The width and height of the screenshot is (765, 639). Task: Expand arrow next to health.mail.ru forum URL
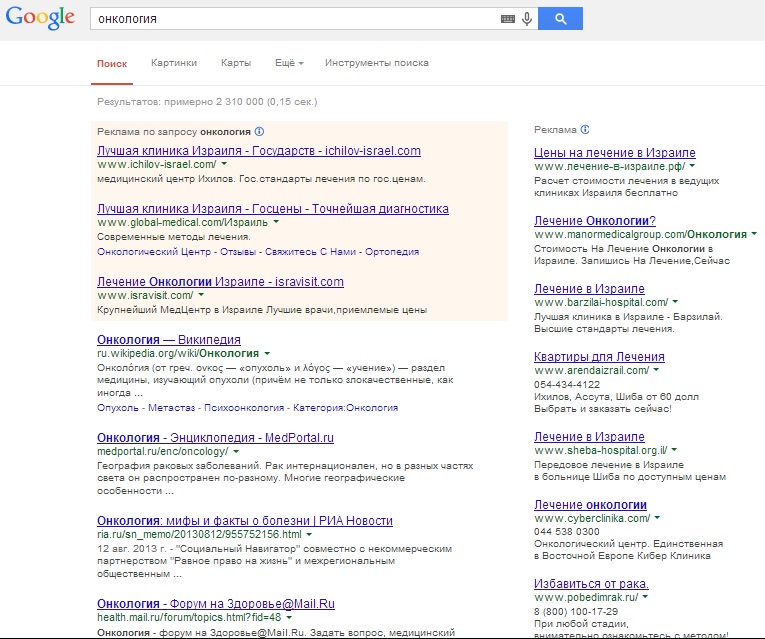coord(289,618)
